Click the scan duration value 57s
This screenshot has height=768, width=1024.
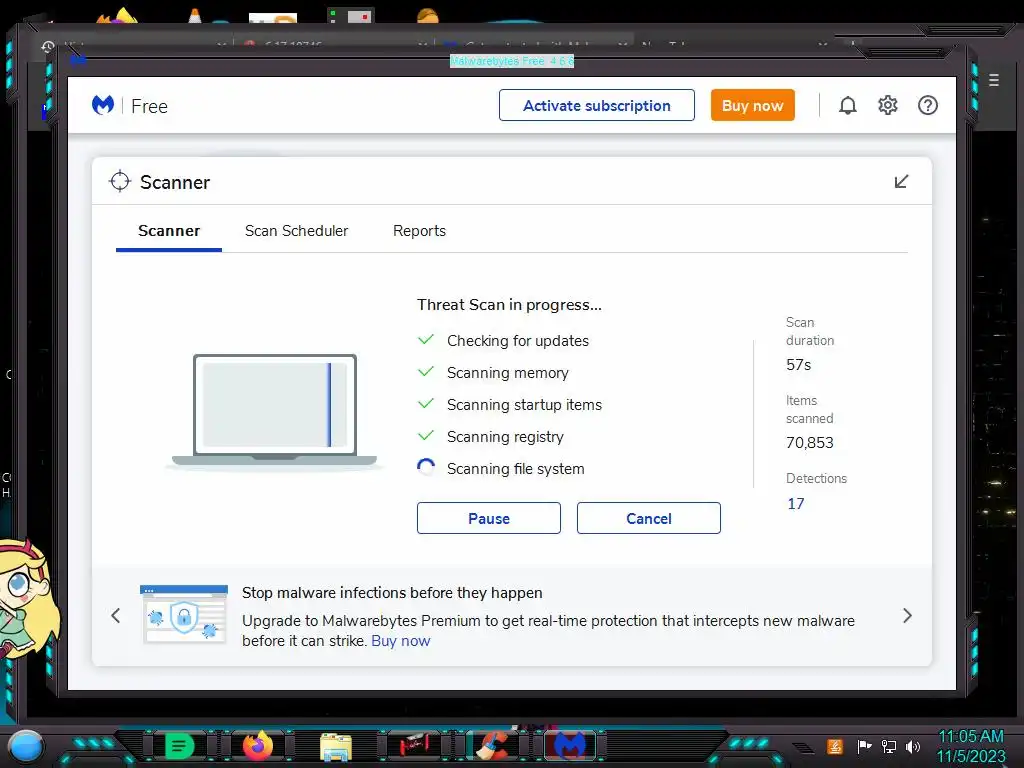pyautogui.click(x=798, y=365)
